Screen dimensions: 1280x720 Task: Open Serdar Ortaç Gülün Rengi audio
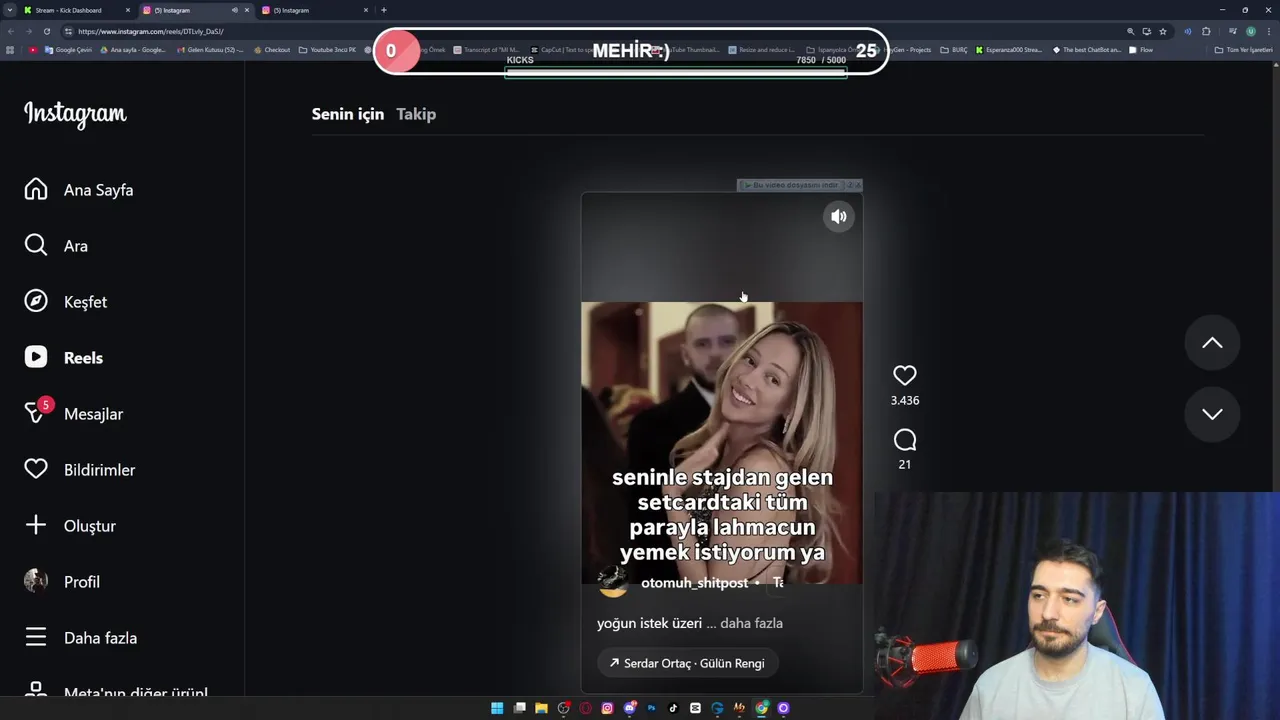[687, 663]
